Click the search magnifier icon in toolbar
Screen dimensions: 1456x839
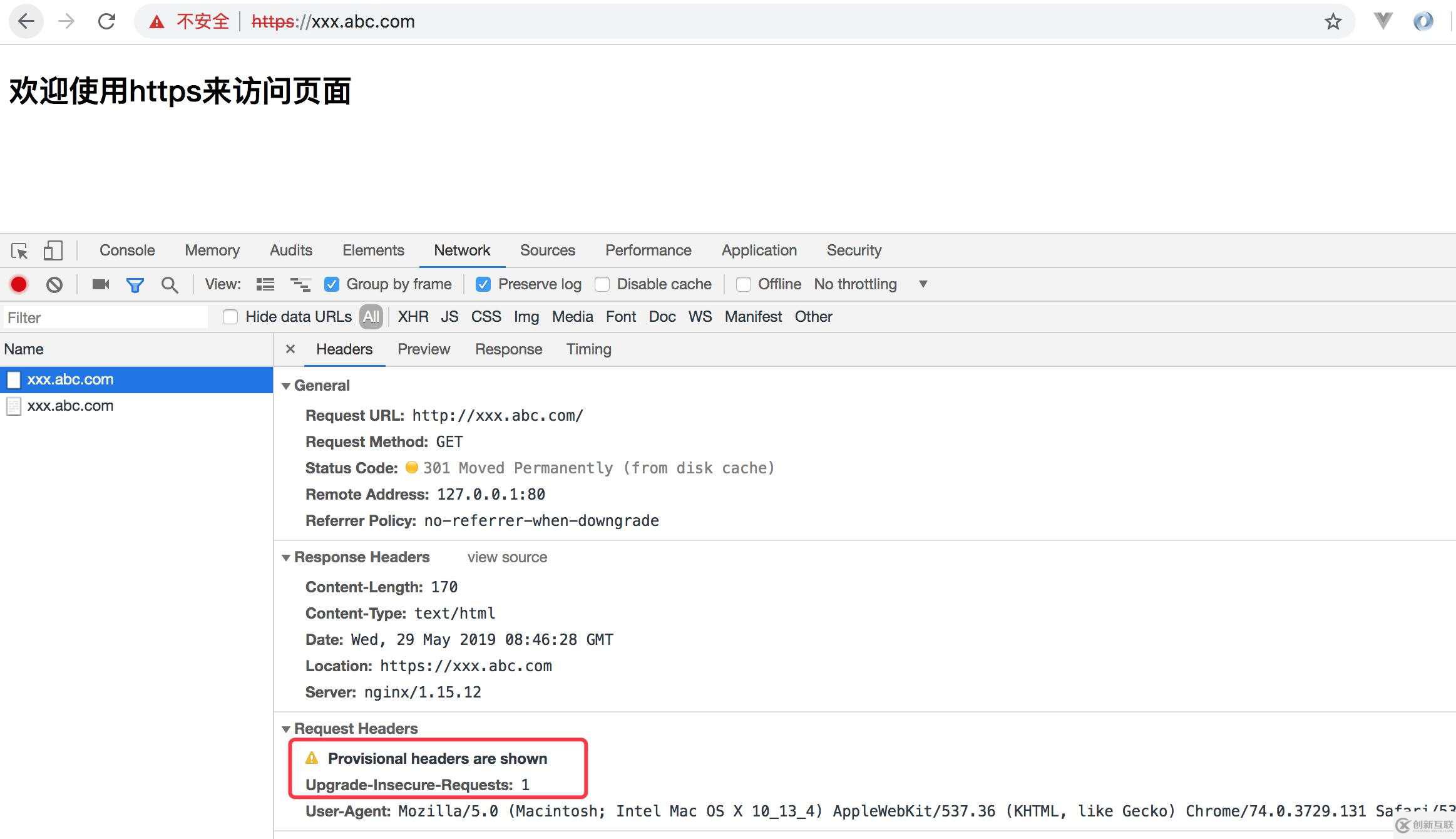[169, 284]
